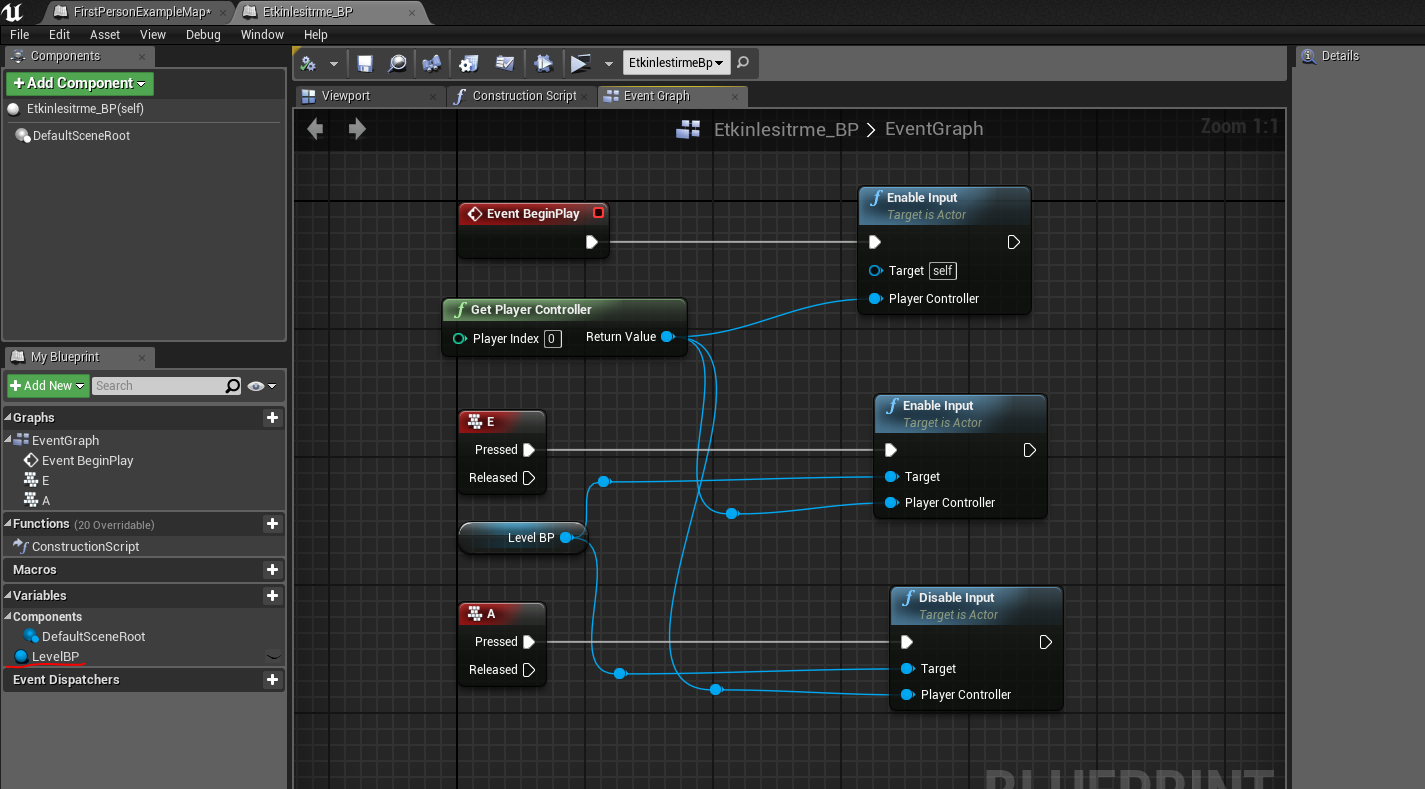Select the Disable Input node header
1425x789 pixels.
[x=976, y=605]
